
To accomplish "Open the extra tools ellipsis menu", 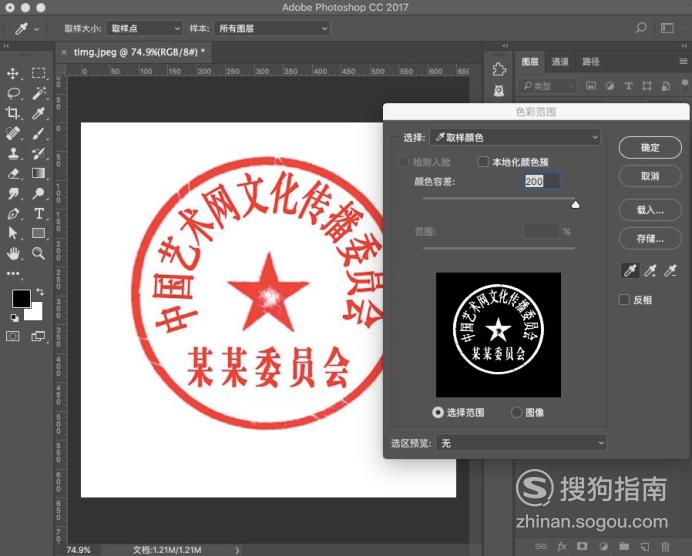I will (x=13, y=274).
